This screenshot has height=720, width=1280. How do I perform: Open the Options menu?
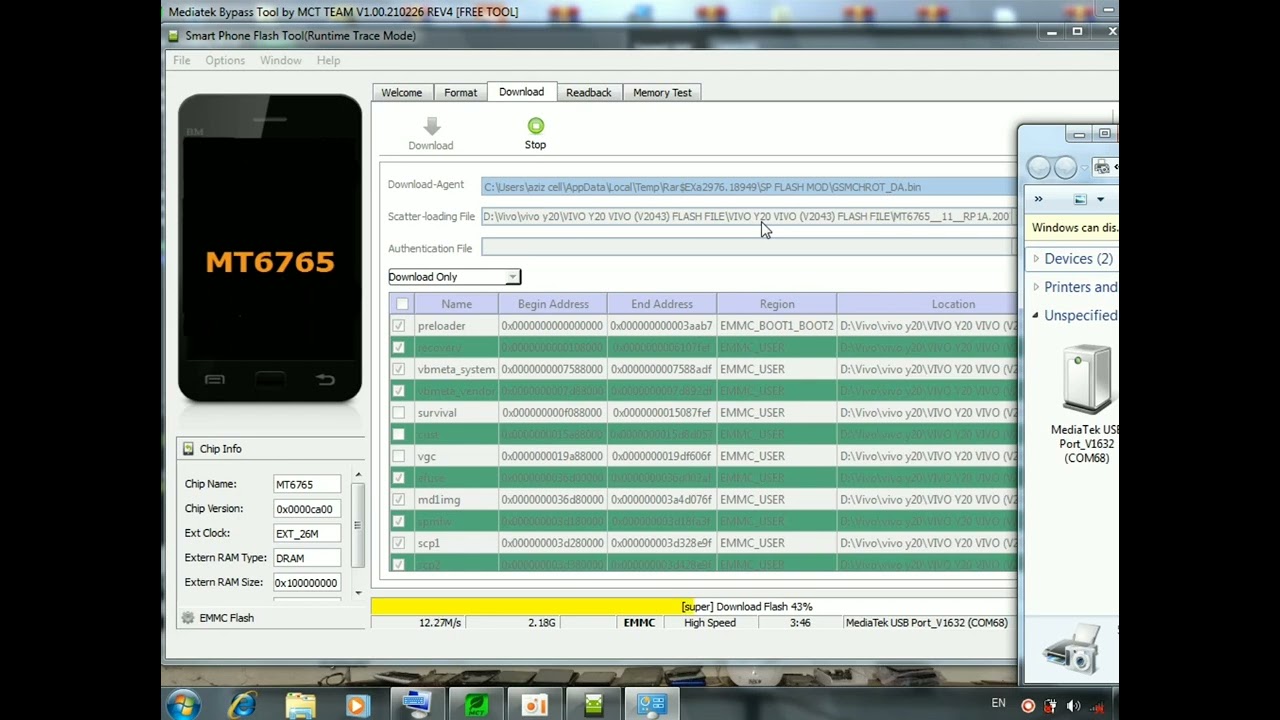coord(225,61)
